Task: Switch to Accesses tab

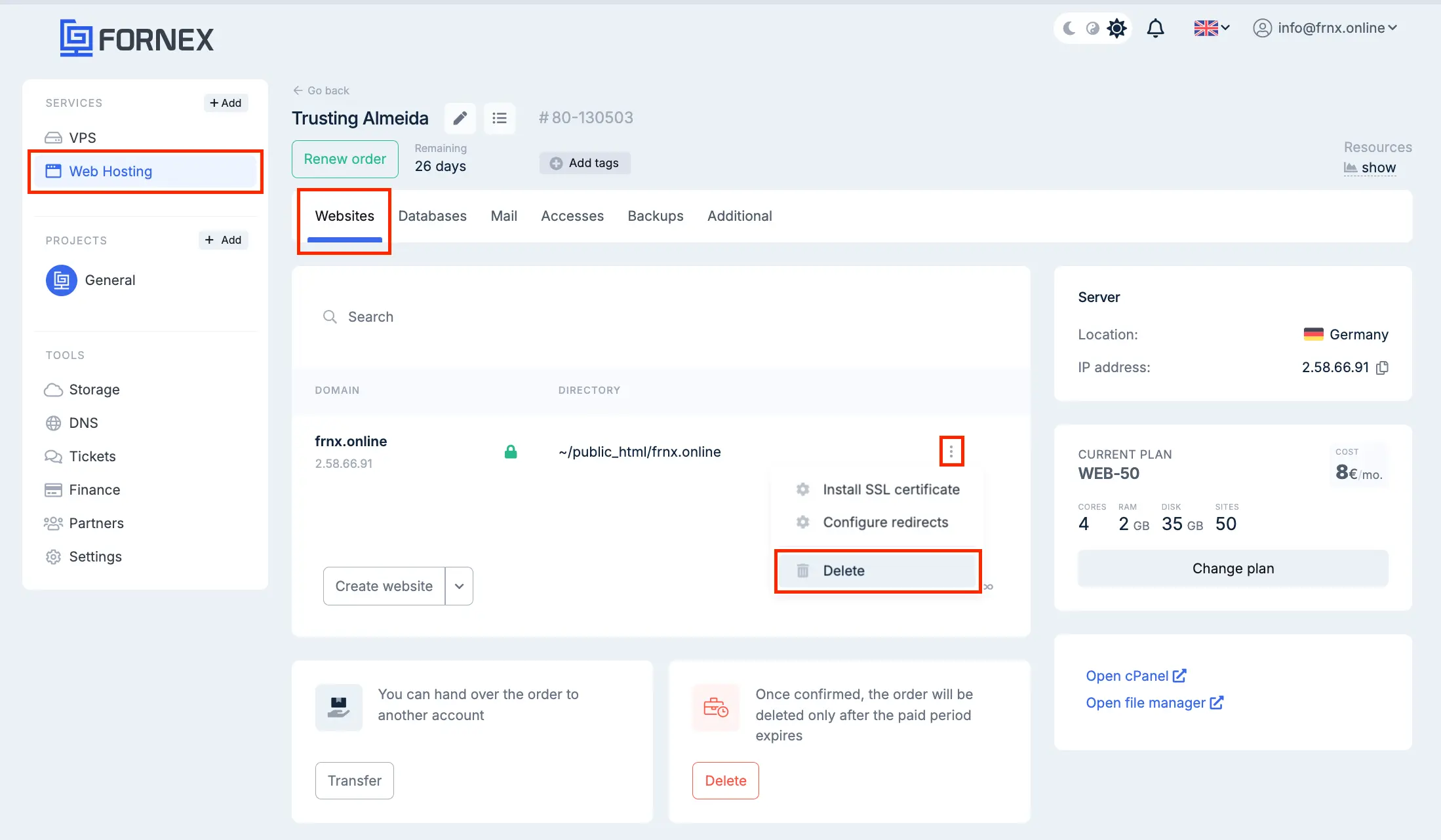Action: pos(572,216)
